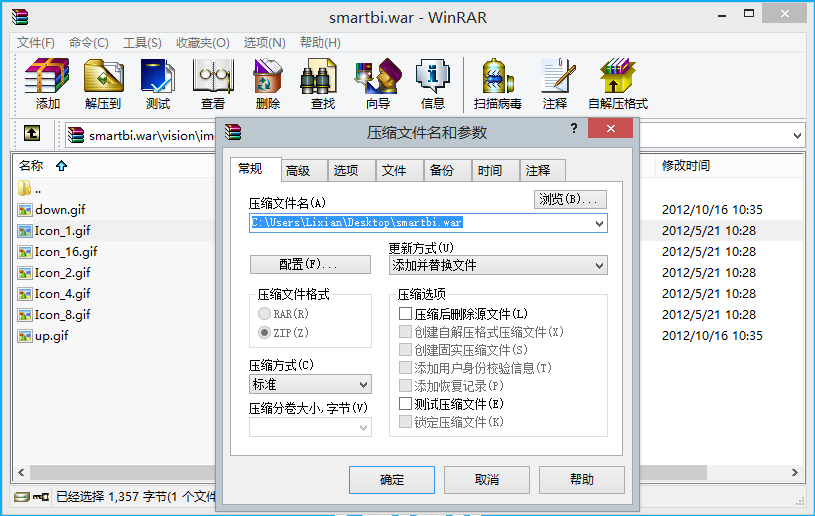Click the horizontal scrollbar right arrow
The image size is (815, 516).
coord(795,472)
